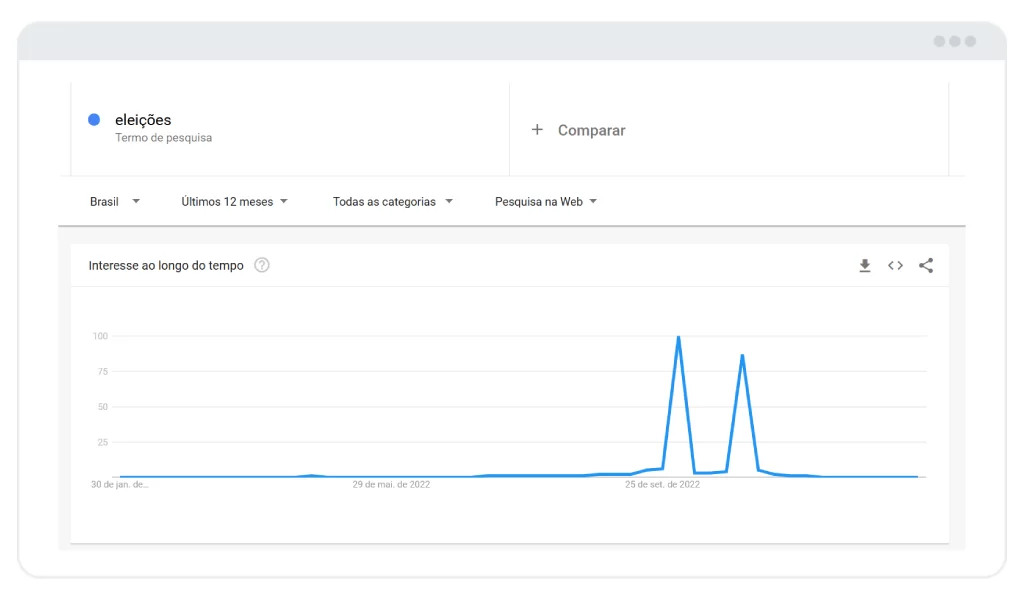Click the highest peak on the chart line
The height and width of the screenshot is (600, 1024).
coord(679,338)
